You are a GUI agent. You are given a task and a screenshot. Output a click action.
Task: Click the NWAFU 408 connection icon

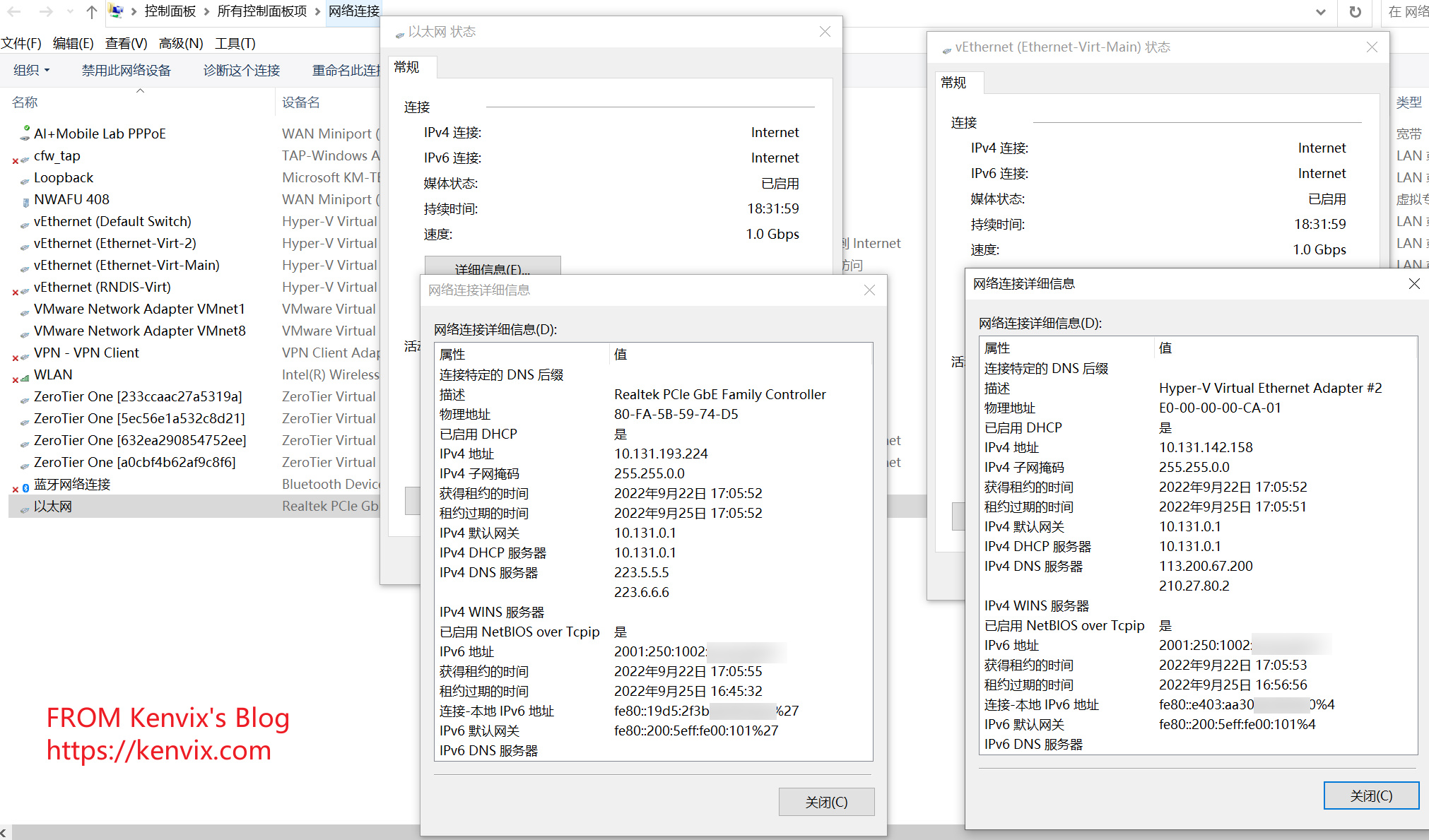[25, 201]
